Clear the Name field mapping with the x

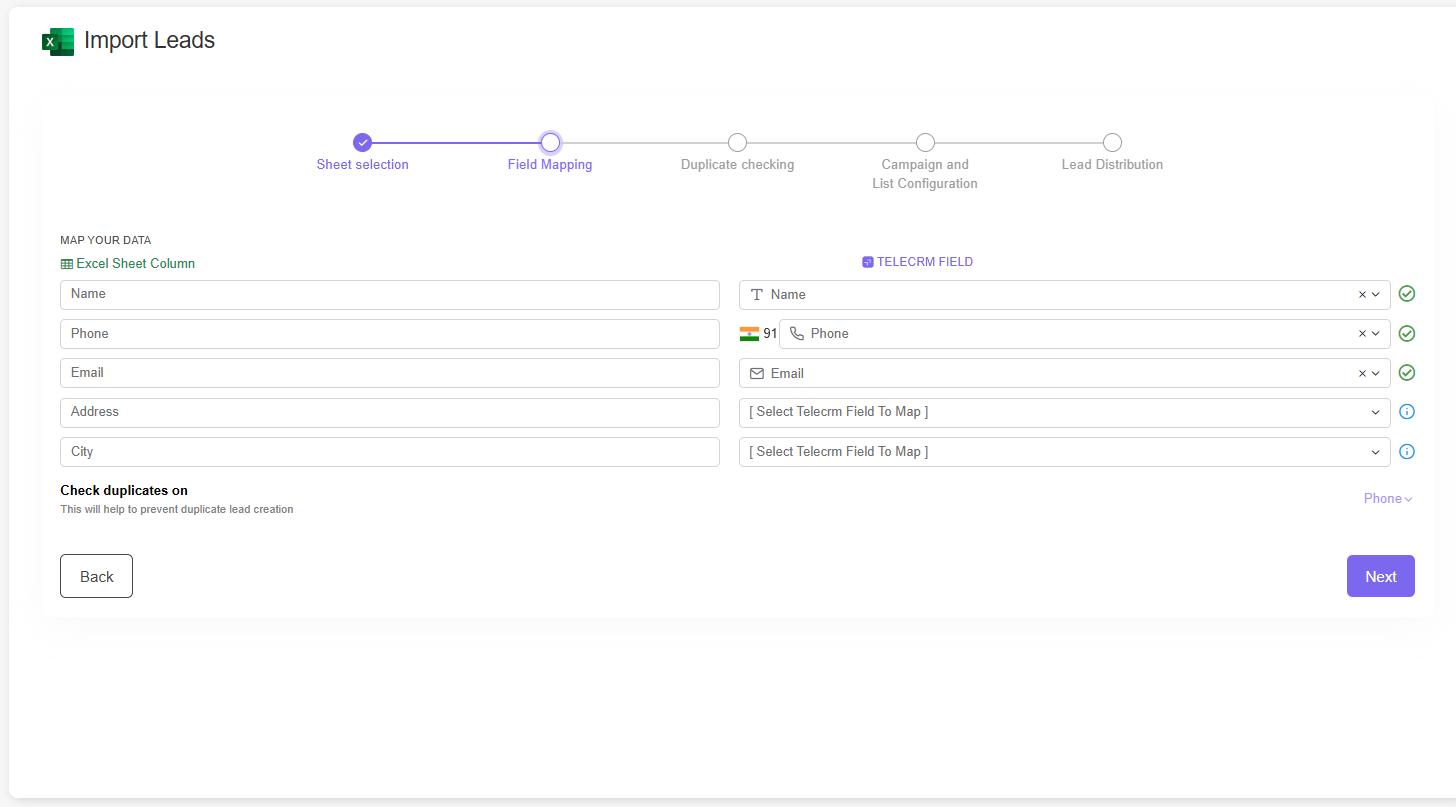pyautogui.click(x=1361, y=294)
